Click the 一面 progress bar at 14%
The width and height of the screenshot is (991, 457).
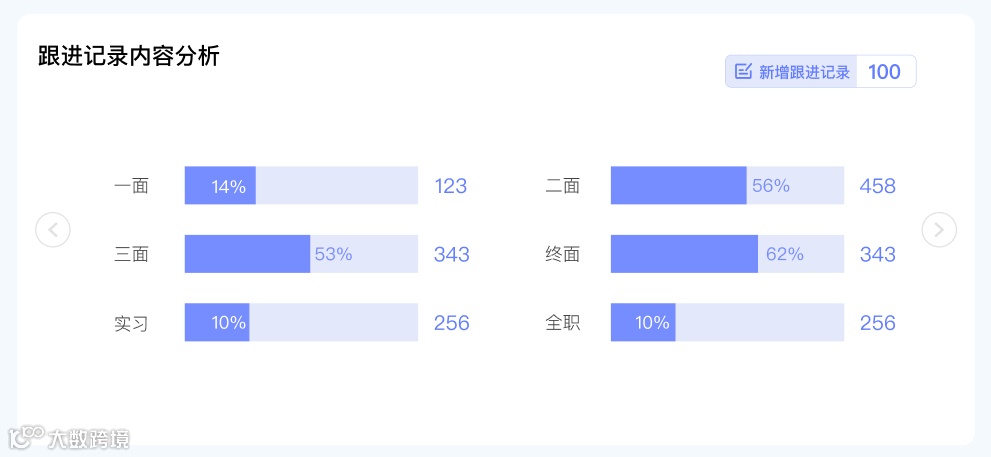[301, 185]
